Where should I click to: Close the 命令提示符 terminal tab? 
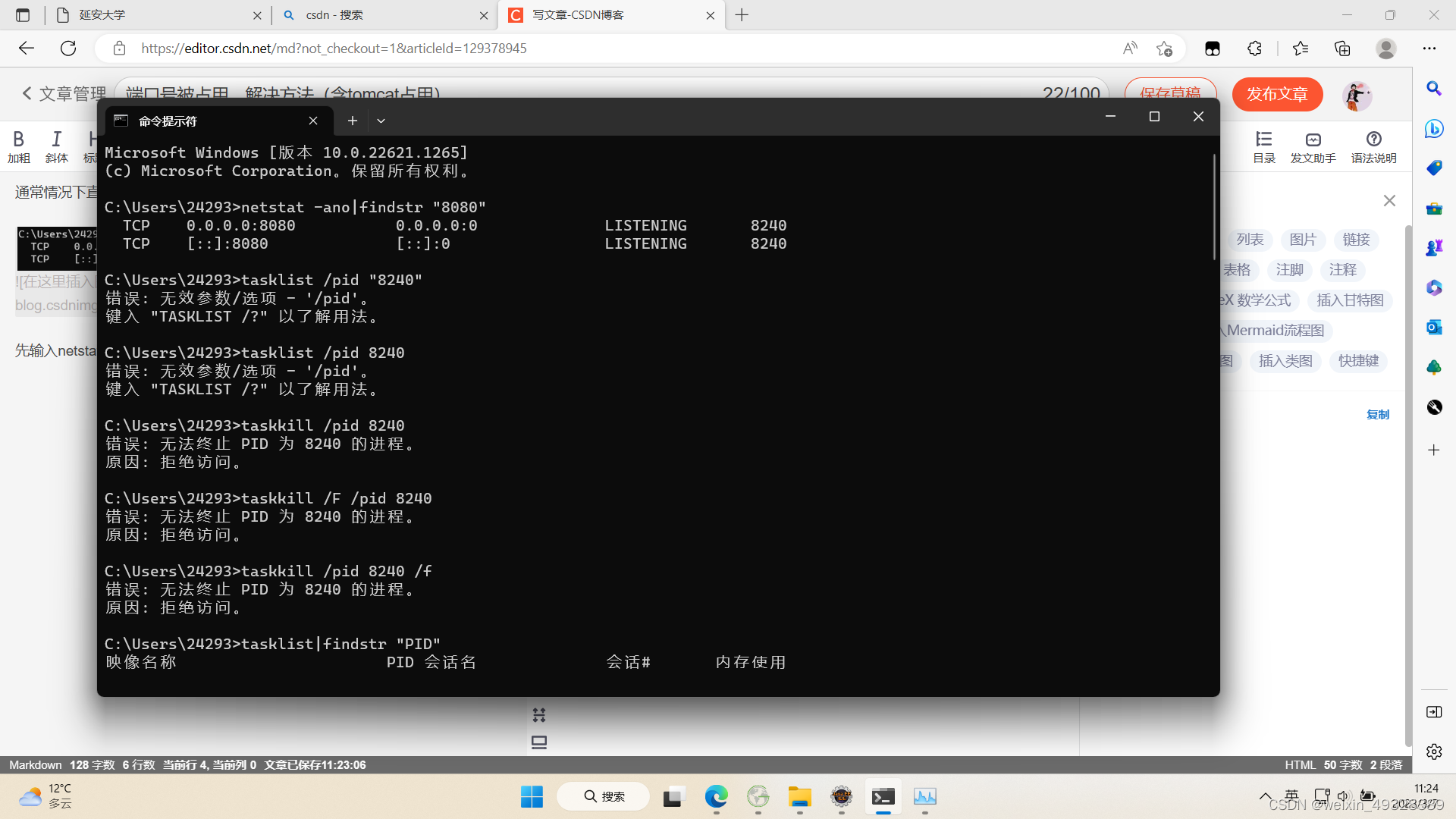pyautogui.click(x=313, y=121)
